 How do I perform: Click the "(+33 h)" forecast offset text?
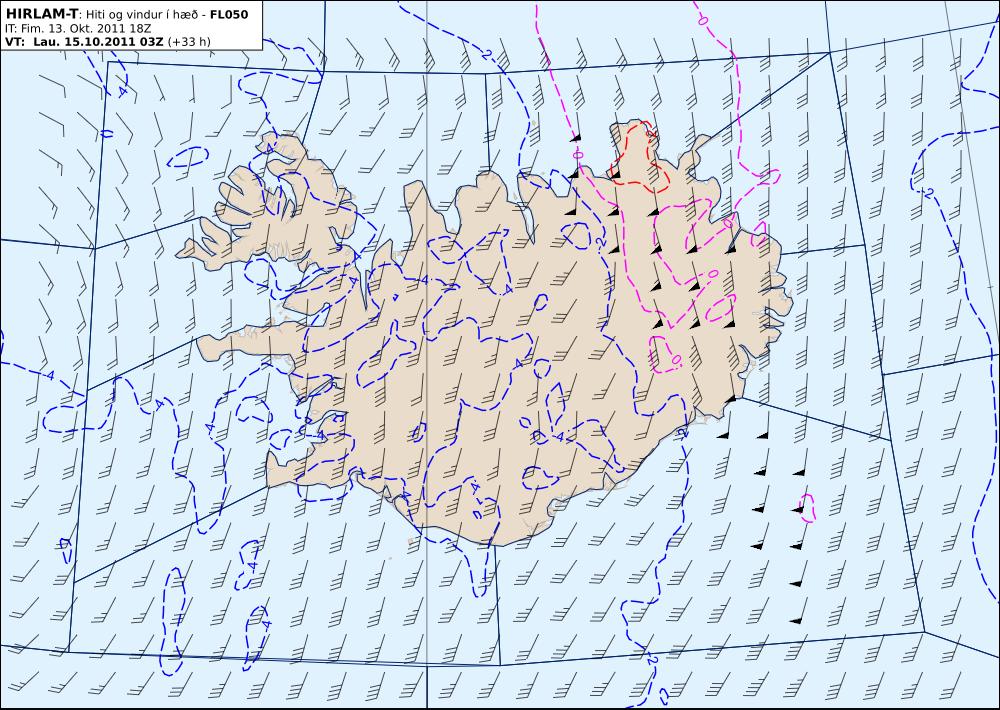point(189,42)
